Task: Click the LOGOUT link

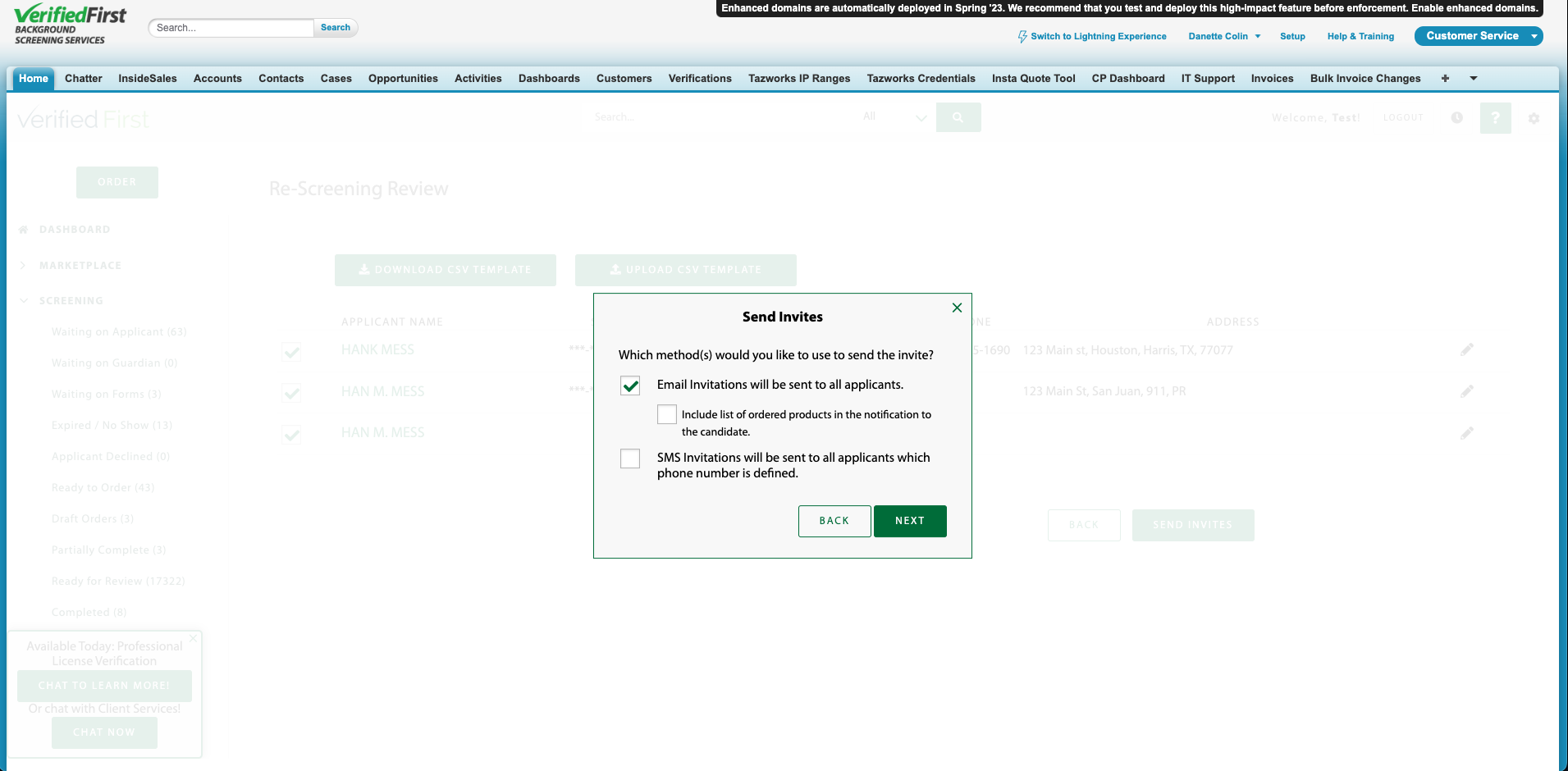Action: click(x=1403, y=118)
